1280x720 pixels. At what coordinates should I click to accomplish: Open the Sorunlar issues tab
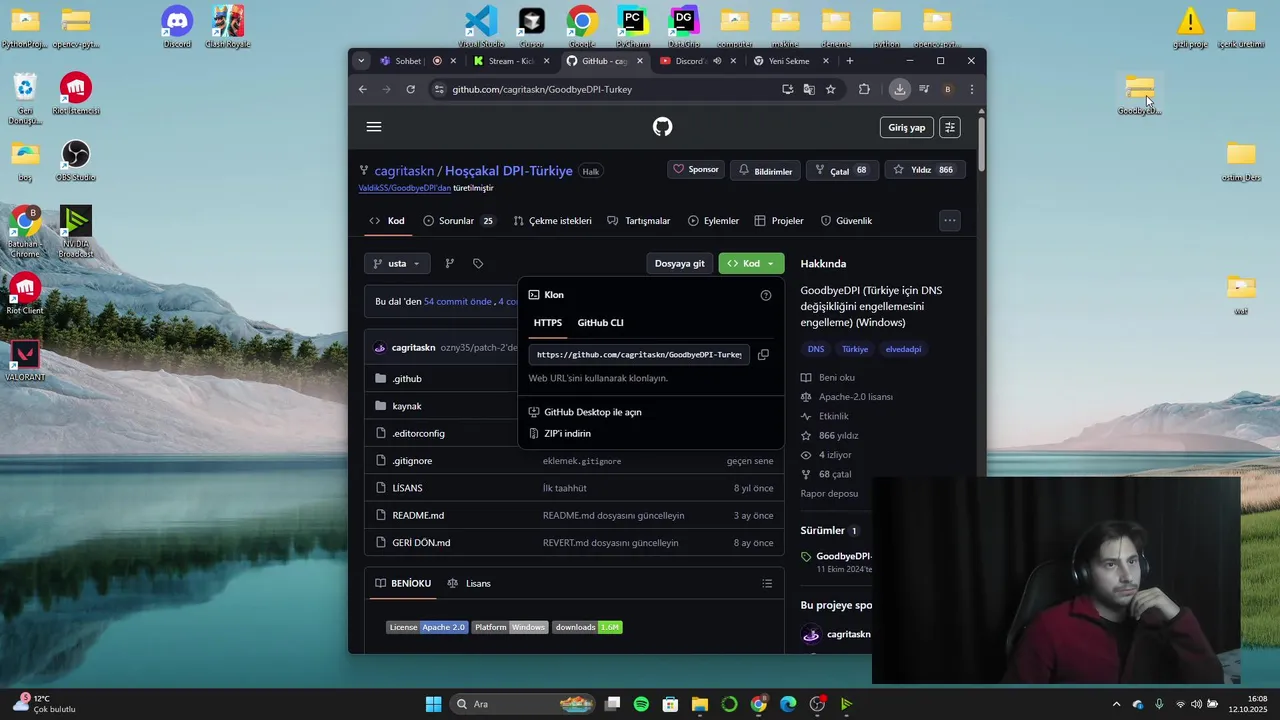[x=459, y=221]
